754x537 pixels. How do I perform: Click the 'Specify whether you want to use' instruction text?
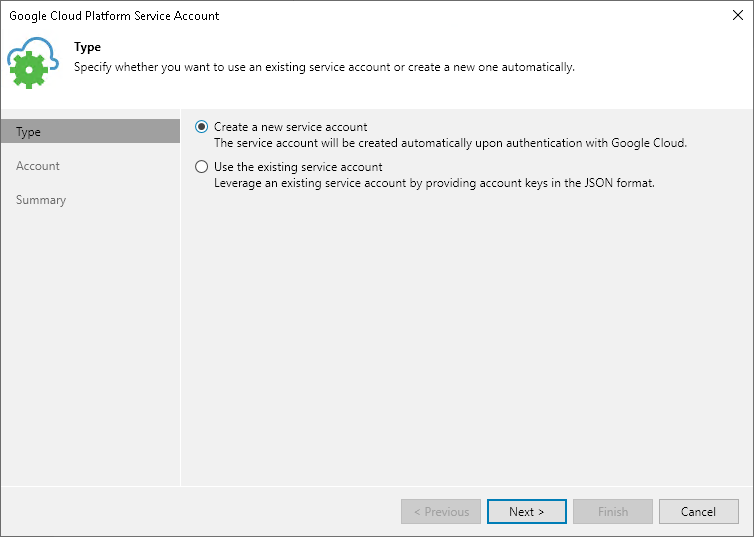[x=324, y=67]
